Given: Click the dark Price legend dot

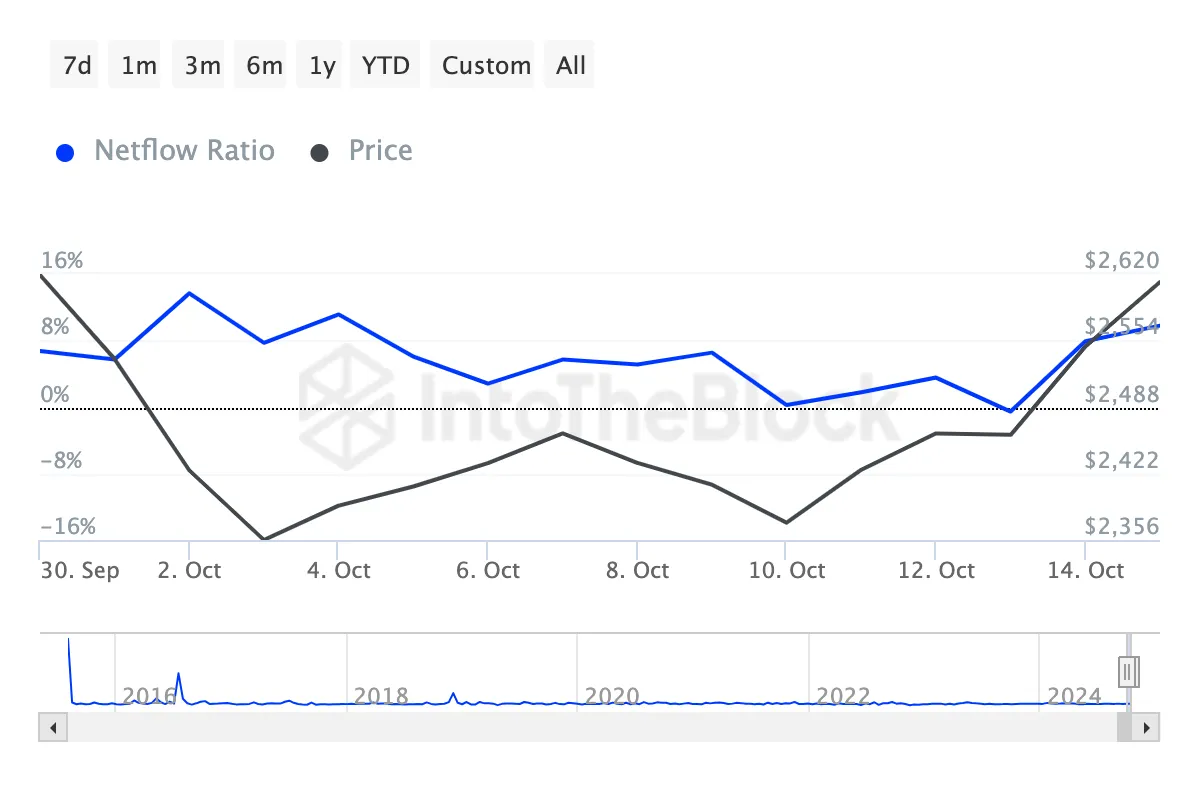Looking at the screenshot, I should (x=320, y=153).
